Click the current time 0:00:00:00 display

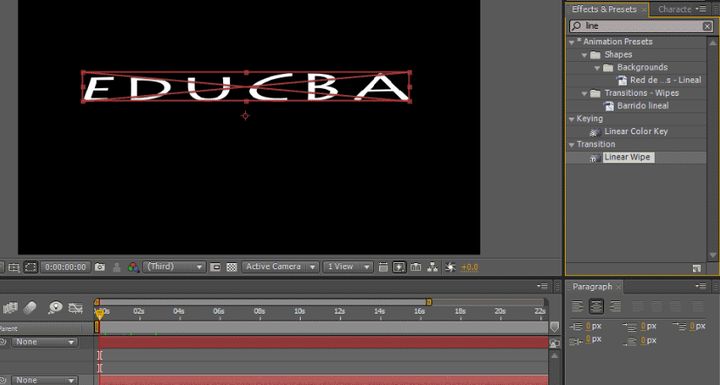(66, 267)
